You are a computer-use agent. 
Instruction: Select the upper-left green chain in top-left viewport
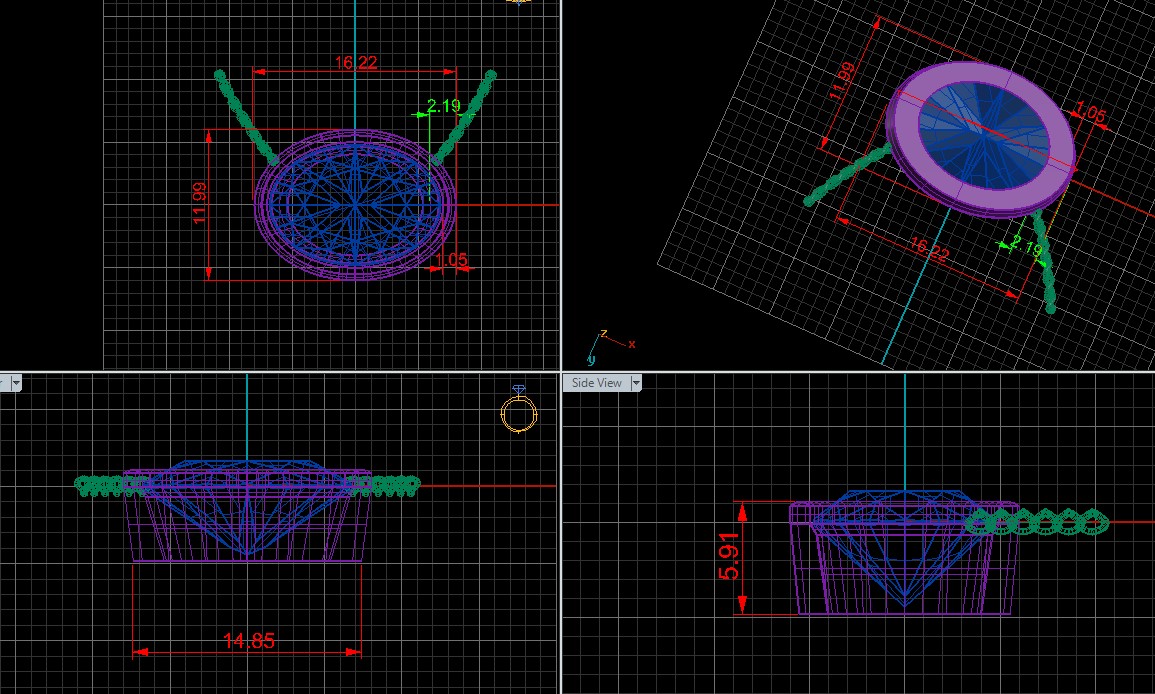pos(245,113)
